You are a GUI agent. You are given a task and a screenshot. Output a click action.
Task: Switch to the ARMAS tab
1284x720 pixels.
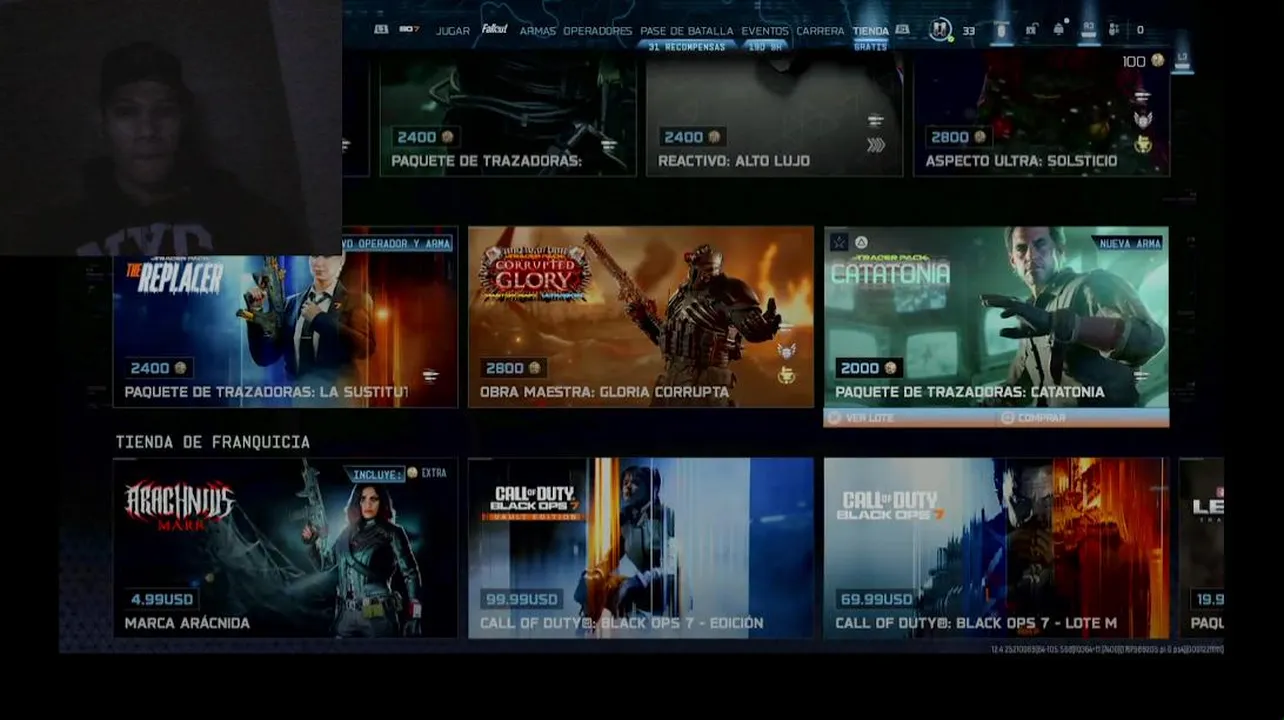[537, 31]
